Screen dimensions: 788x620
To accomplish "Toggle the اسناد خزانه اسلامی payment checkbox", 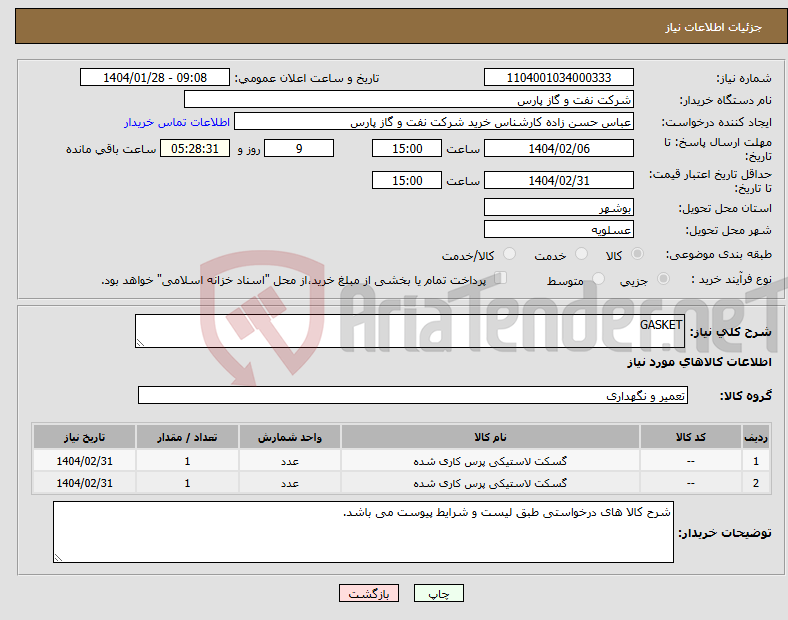I will click(501, 278).
